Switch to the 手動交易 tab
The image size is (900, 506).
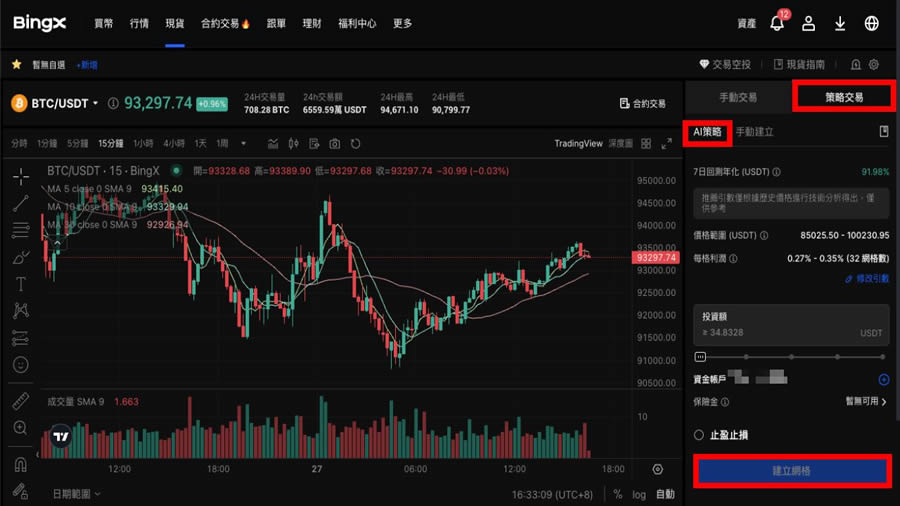click(x=738, y=97)
